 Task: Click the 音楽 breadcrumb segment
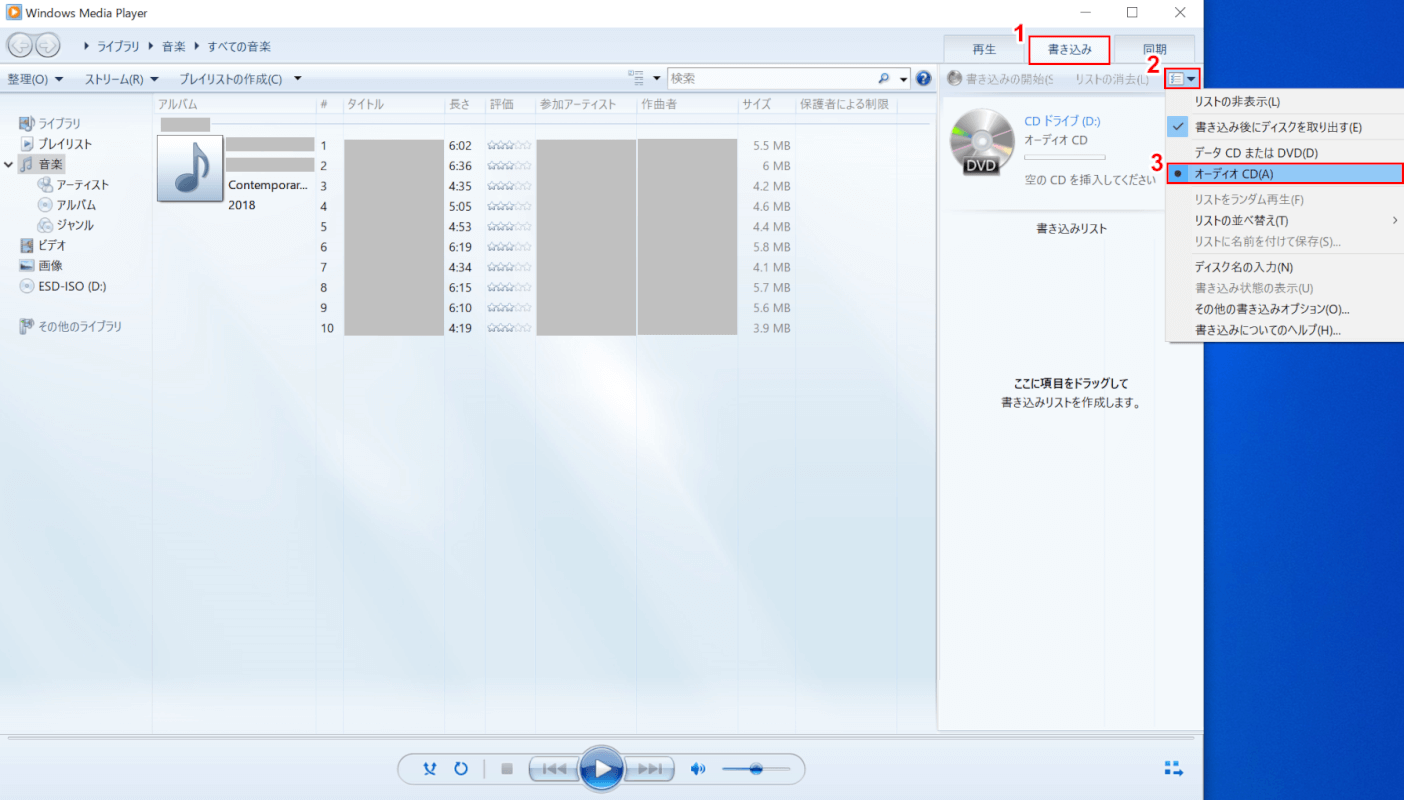coord(173,46)
